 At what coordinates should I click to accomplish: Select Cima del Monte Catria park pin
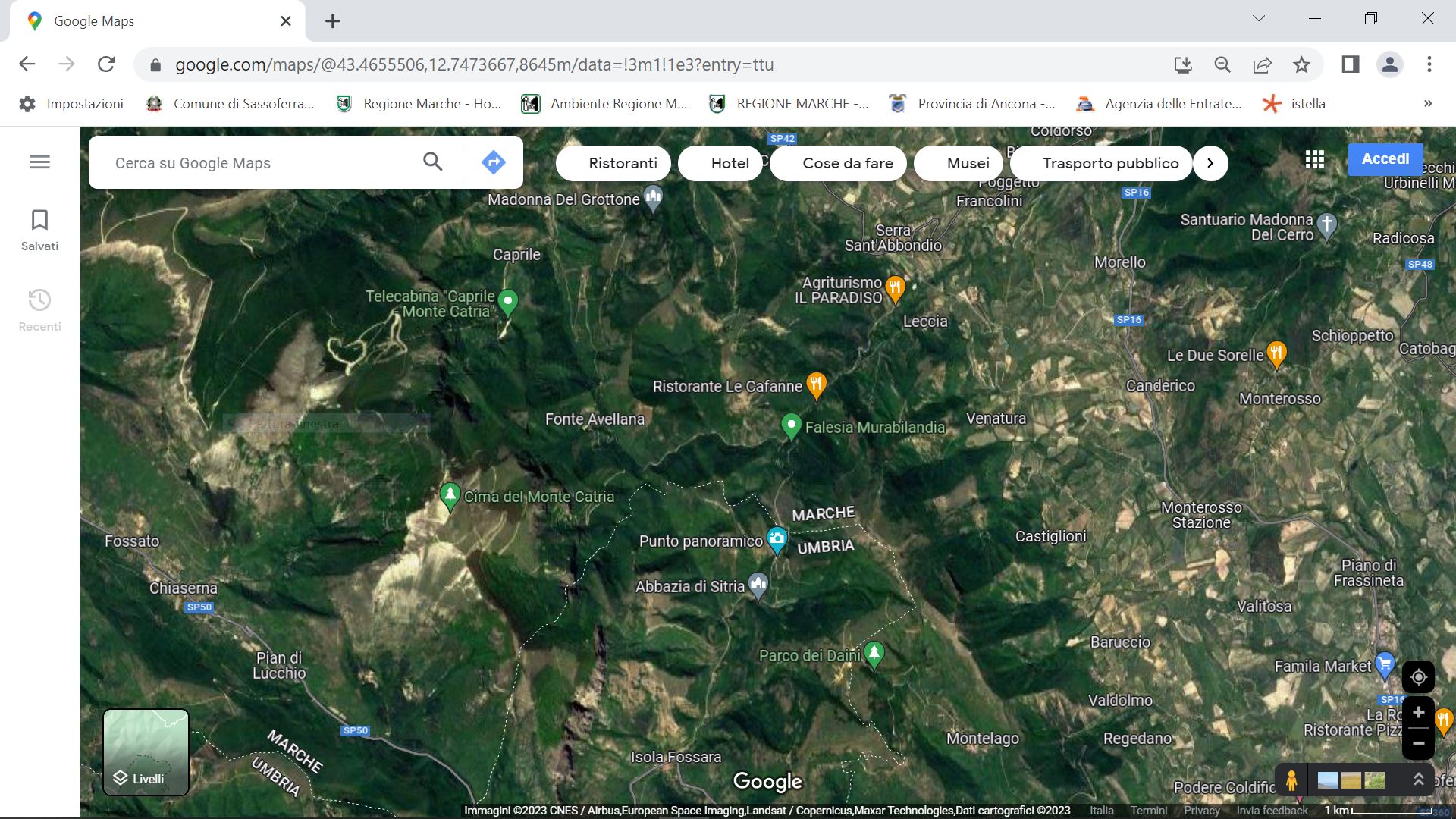point(450,497)
